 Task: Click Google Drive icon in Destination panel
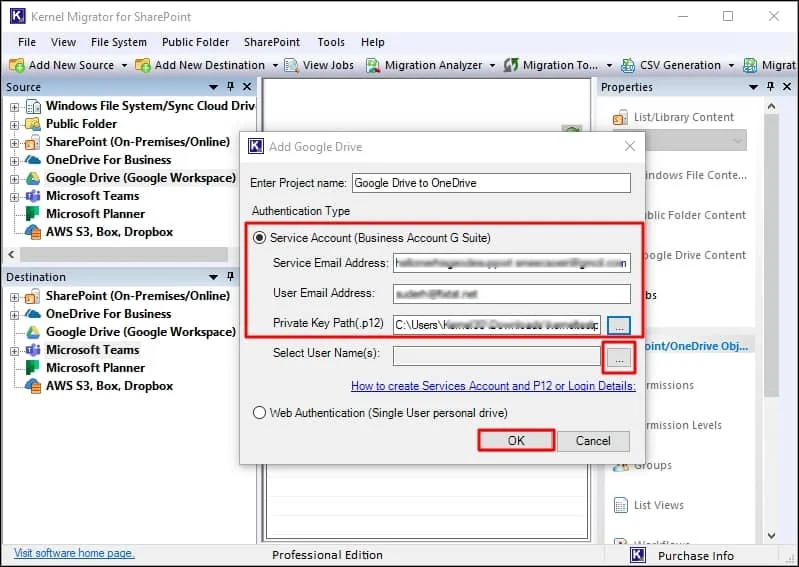[x=33, y=332]
